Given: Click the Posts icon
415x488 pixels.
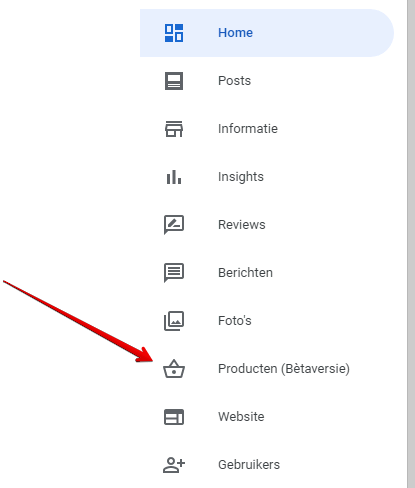Looking at the screenshot, I should point(174,81).
